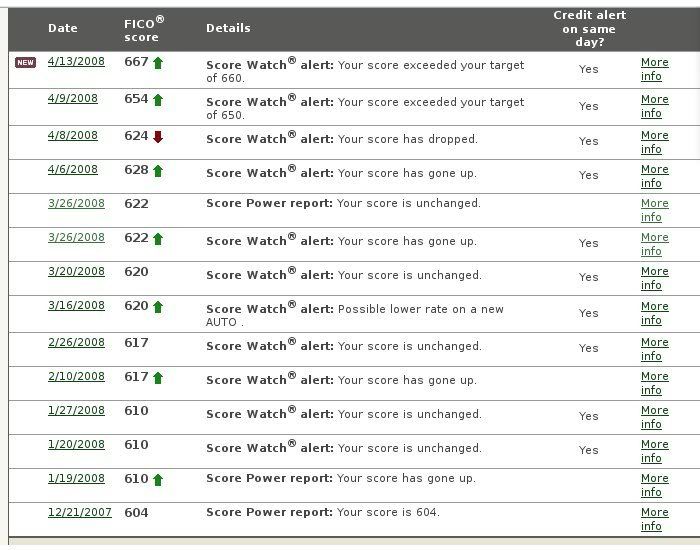Click green up arrow next to 2/10/2008 score
700x550 pixels.
click(x=158, y=377)
